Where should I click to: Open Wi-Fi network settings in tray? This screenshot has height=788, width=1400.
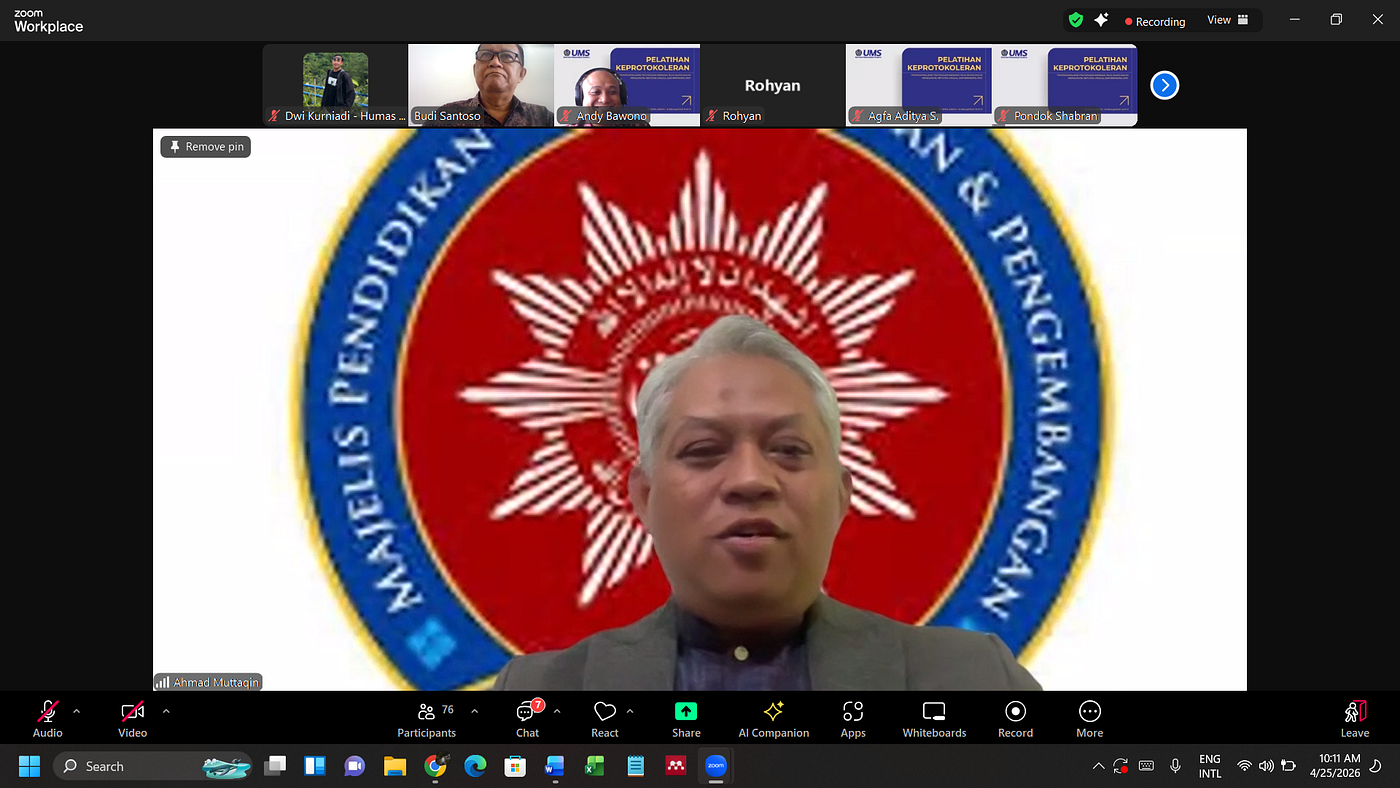coord(1244,766)
